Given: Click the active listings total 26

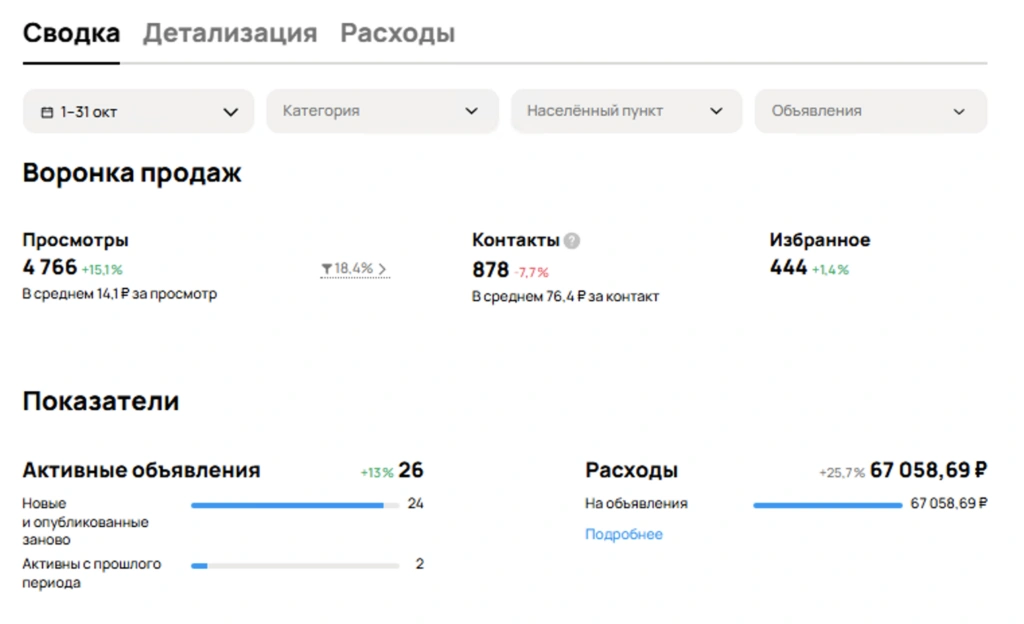Looking at the screenshot, I should coord(411,470).
